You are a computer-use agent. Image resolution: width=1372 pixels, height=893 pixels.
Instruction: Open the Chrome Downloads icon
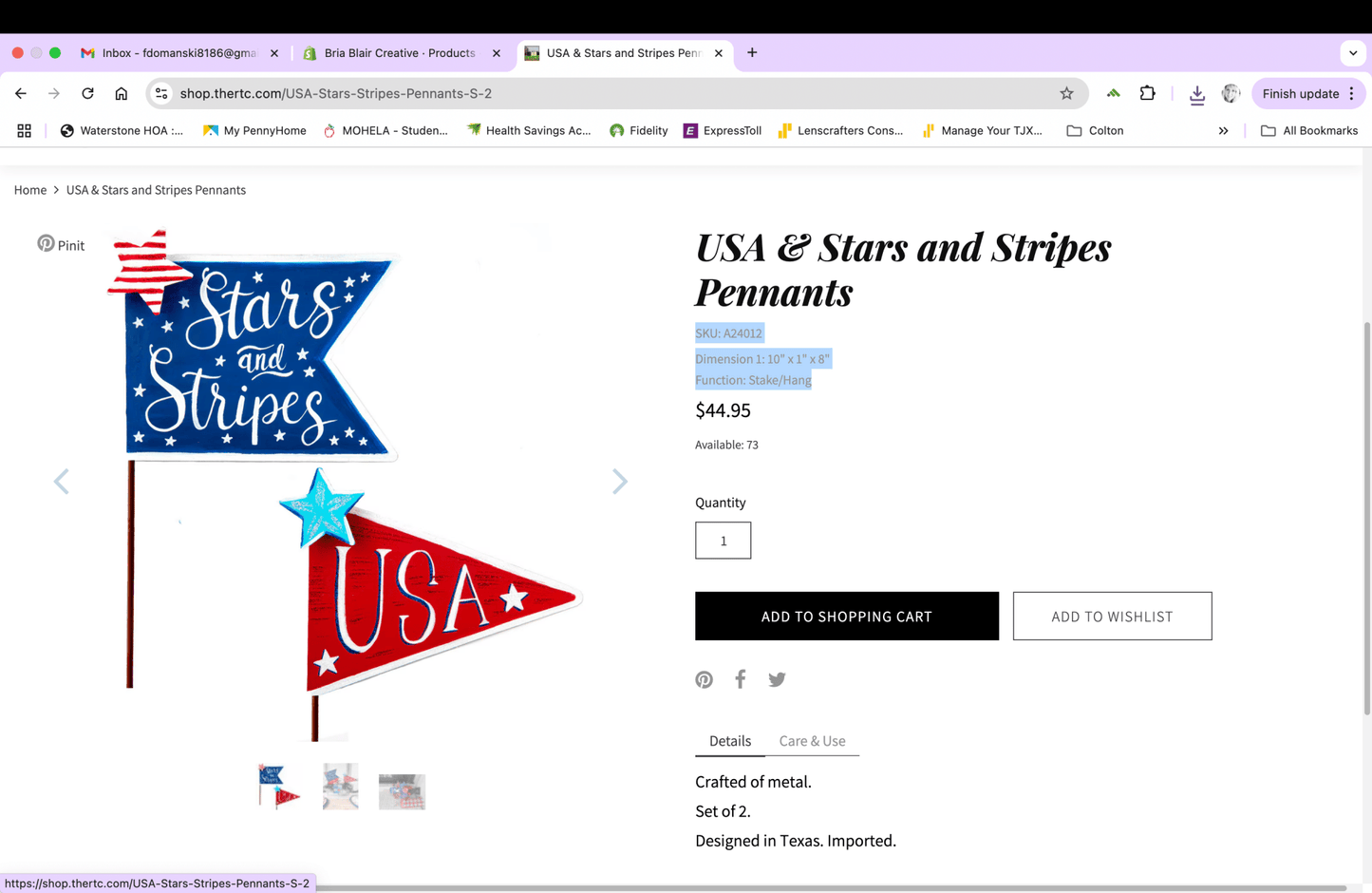click(x=1197, y=93)
